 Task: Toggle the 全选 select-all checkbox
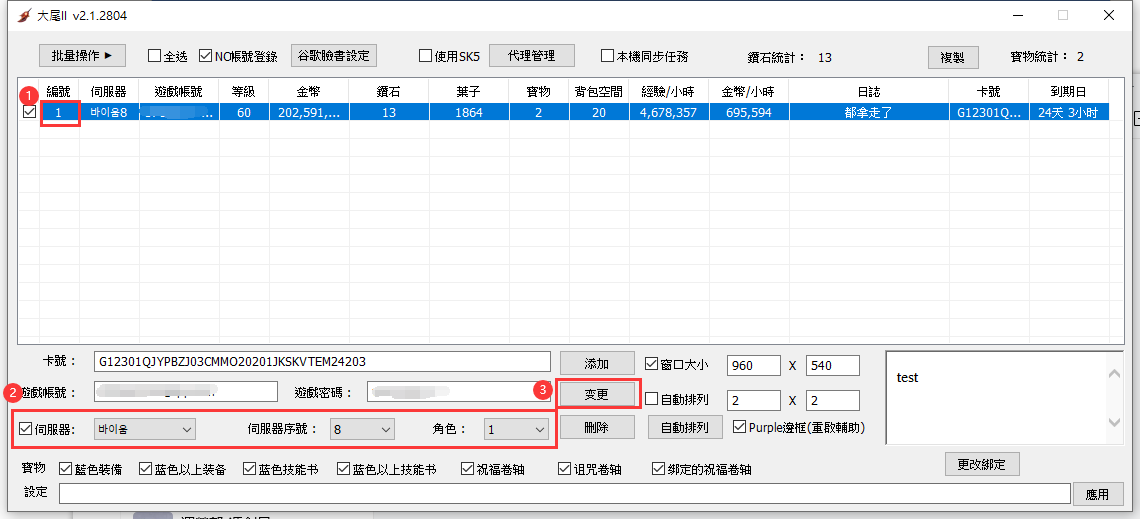(155, 57)
